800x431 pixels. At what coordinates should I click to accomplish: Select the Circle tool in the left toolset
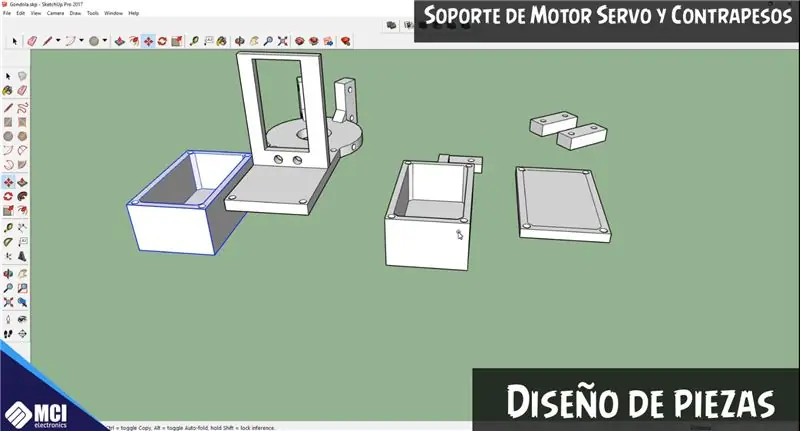point(8,136)
